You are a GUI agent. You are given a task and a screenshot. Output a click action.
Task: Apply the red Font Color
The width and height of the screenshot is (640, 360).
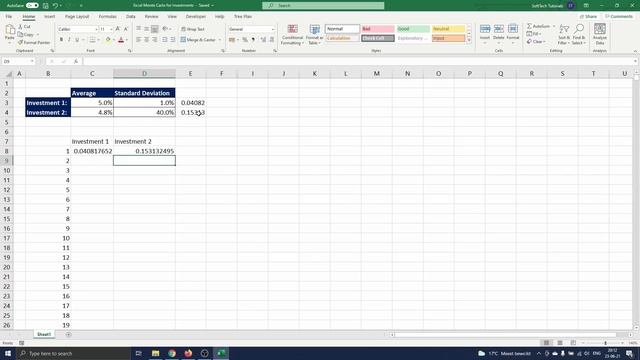[x=121, y=40]
